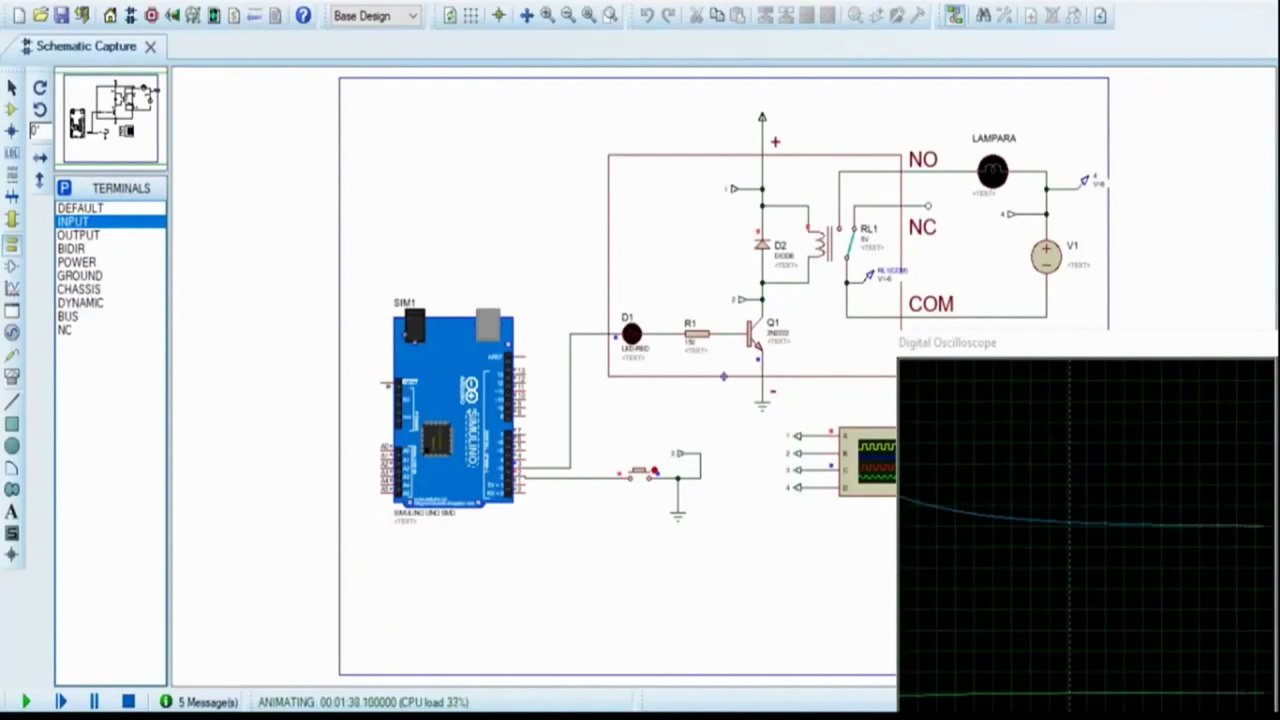Center view with the blue pan cross icon
The height and width of the screenshot is (720, 1280).
526,16
